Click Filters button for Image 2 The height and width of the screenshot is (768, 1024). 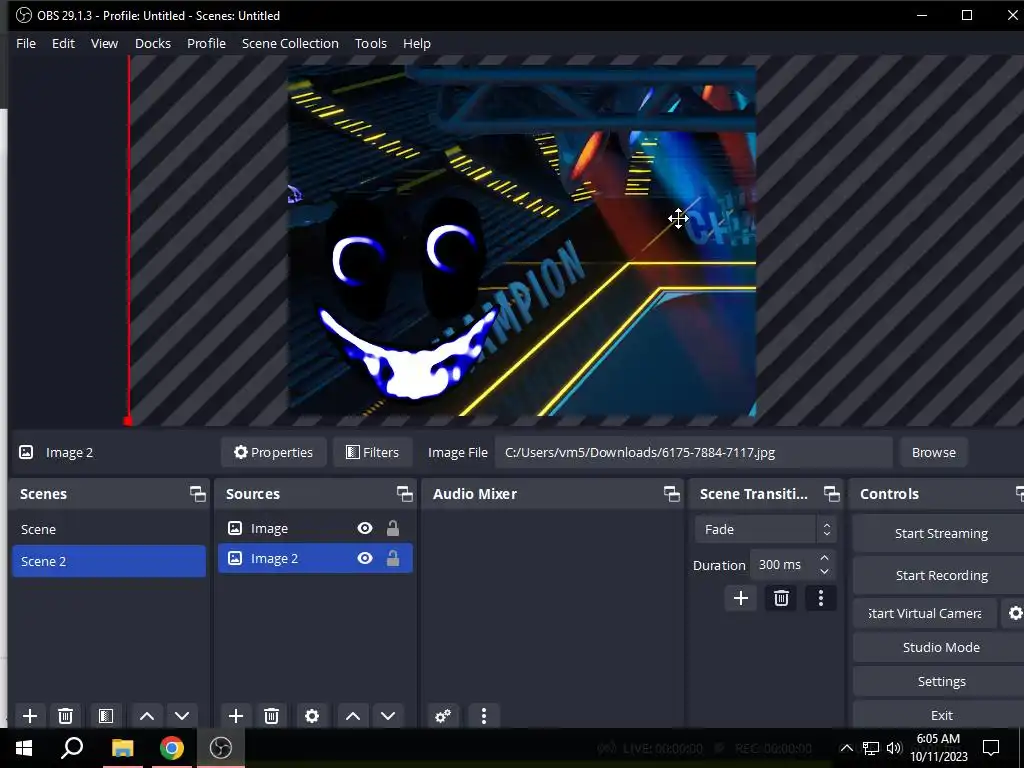372,452
